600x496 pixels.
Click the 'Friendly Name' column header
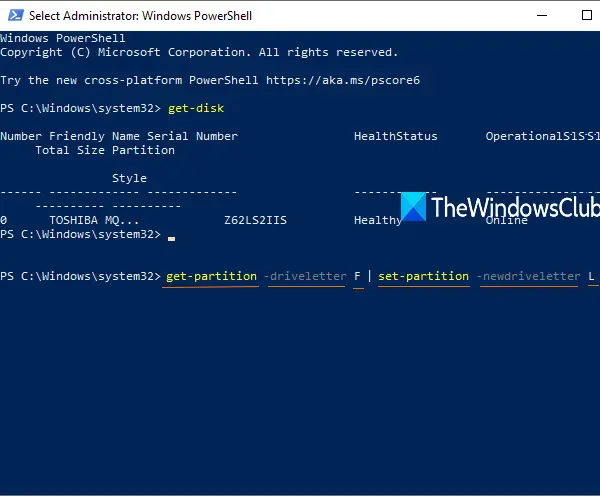[x=94, y=136]
